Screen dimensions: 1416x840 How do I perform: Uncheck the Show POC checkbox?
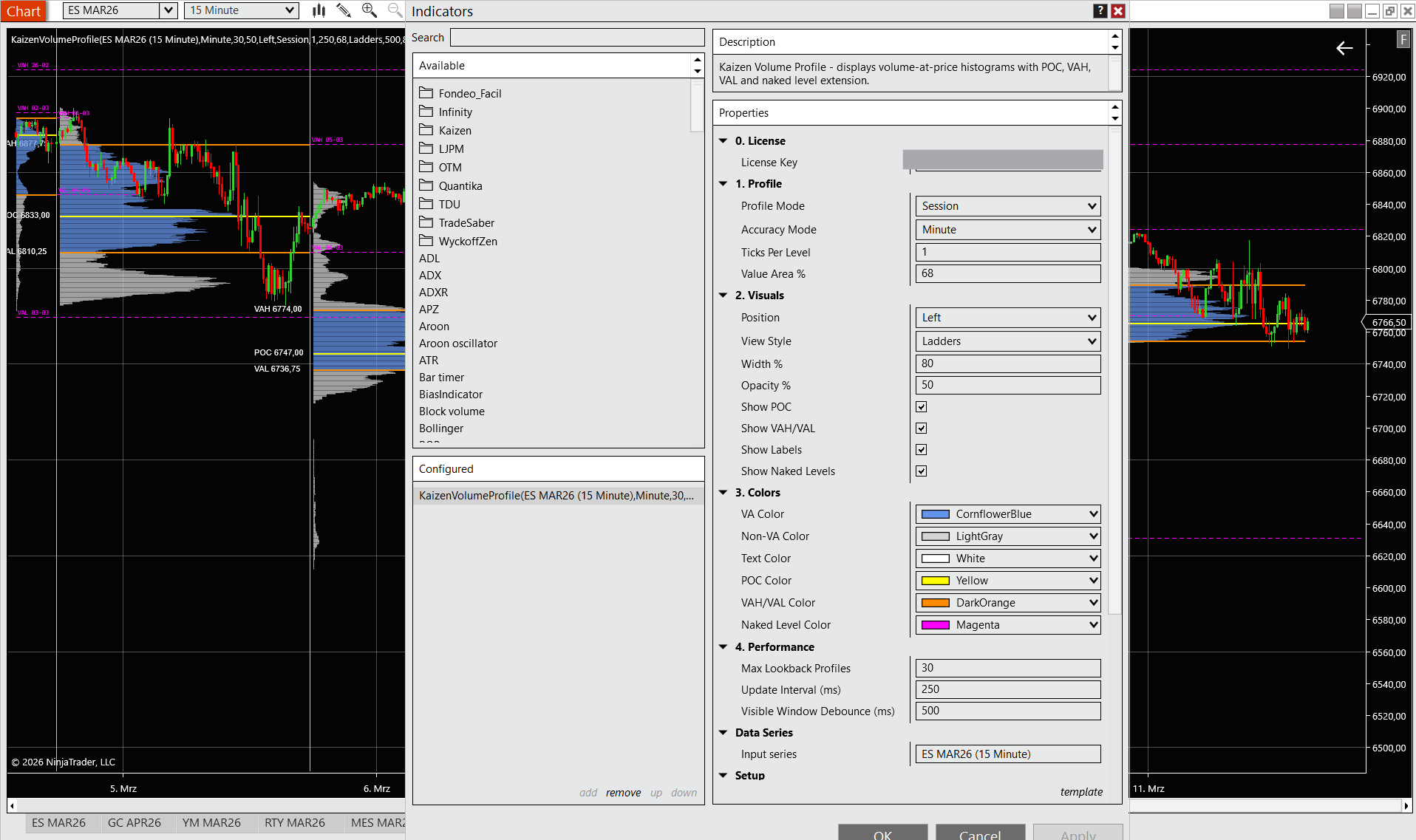[921, 407]
